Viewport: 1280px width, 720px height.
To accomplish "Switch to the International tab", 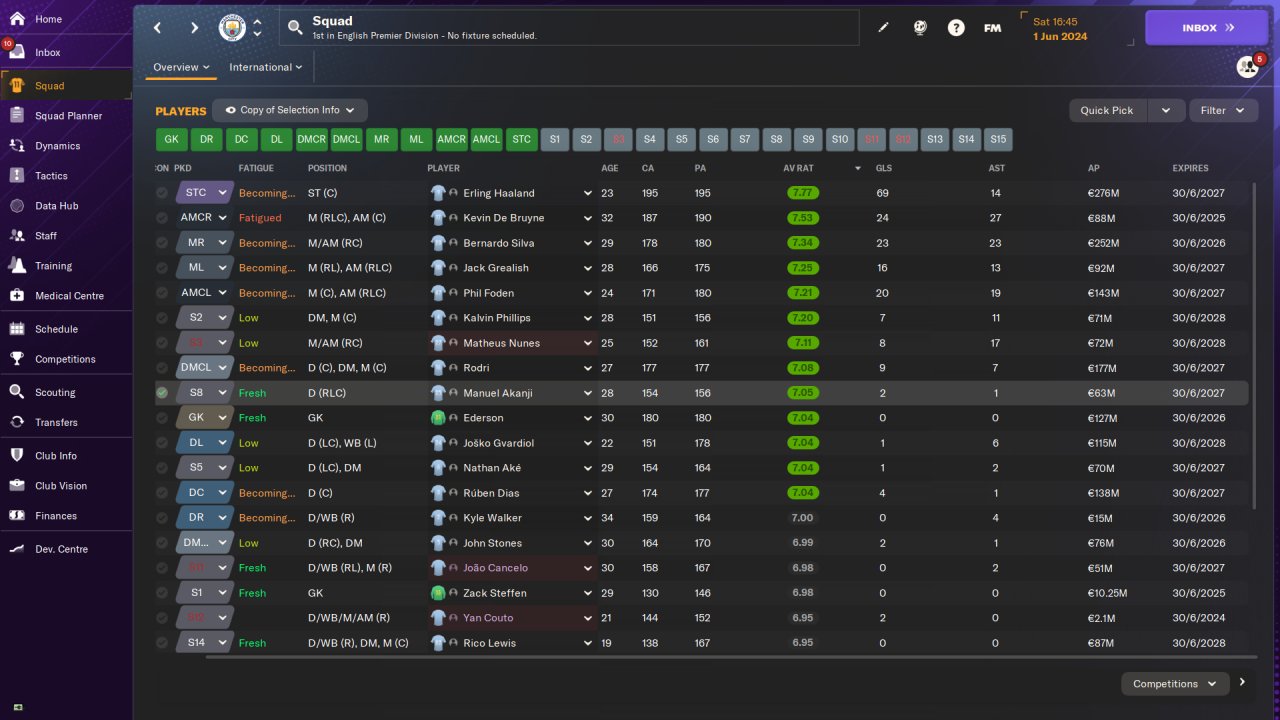I will [x=266, y=67].
